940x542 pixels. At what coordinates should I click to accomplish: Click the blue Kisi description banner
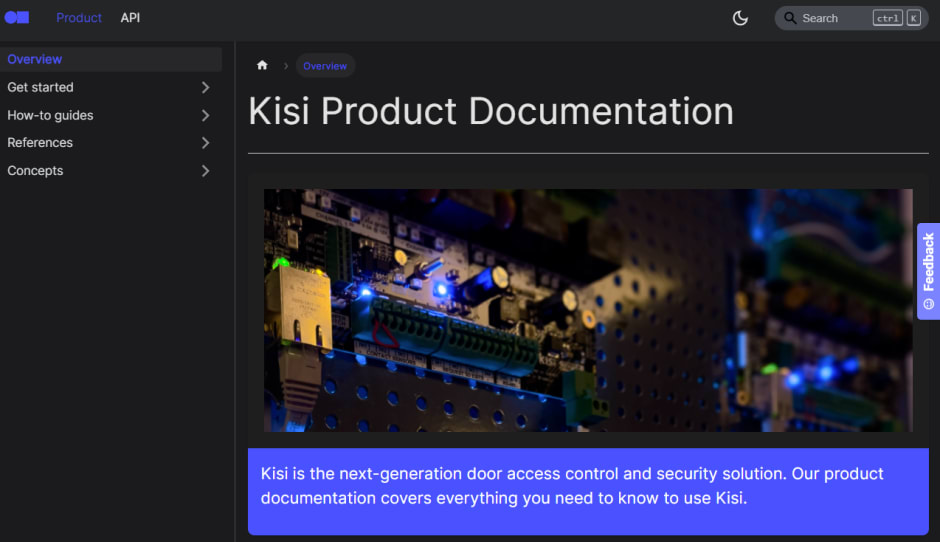(x=588, y=491)
